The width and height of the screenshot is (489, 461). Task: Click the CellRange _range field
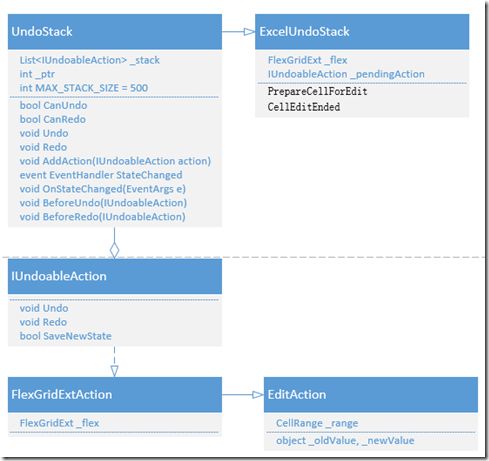click(x=317, y=423)
